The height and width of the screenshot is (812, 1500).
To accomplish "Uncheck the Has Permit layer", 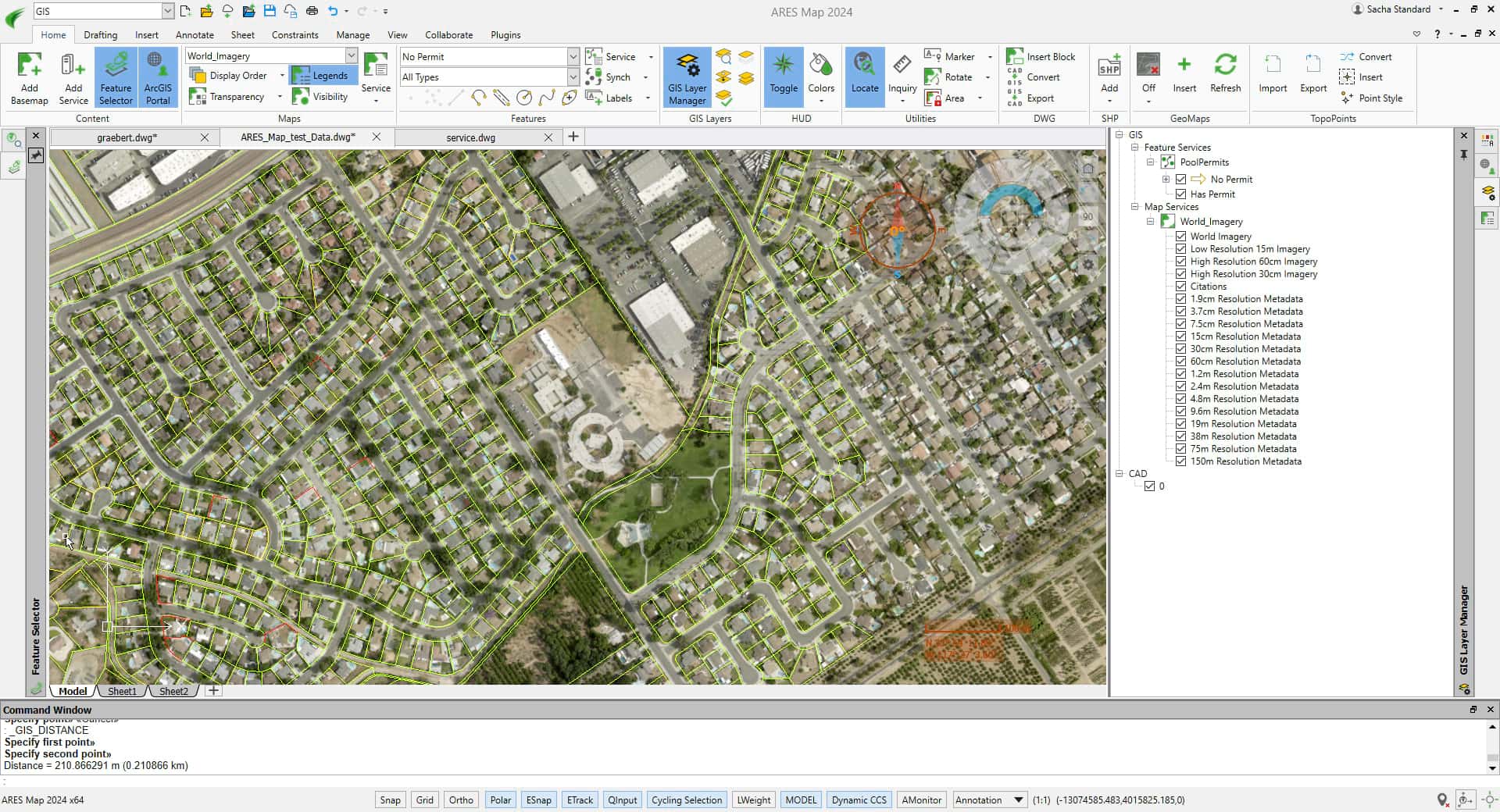I will [x=1180, y=194].
